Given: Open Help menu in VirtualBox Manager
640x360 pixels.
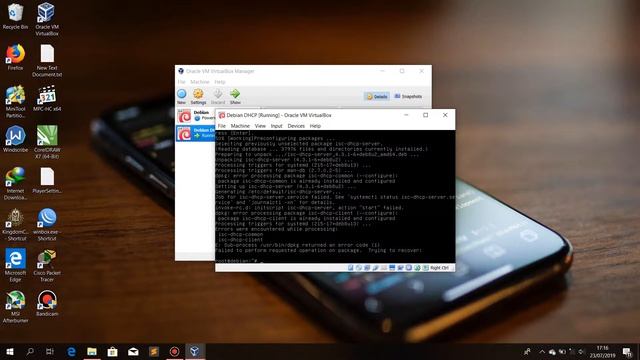Looking at the screenshot, I should click(x=220, y=82).
